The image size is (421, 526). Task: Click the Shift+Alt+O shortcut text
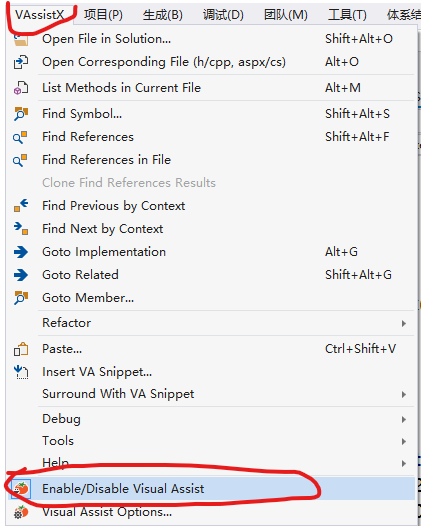point(359,39)
